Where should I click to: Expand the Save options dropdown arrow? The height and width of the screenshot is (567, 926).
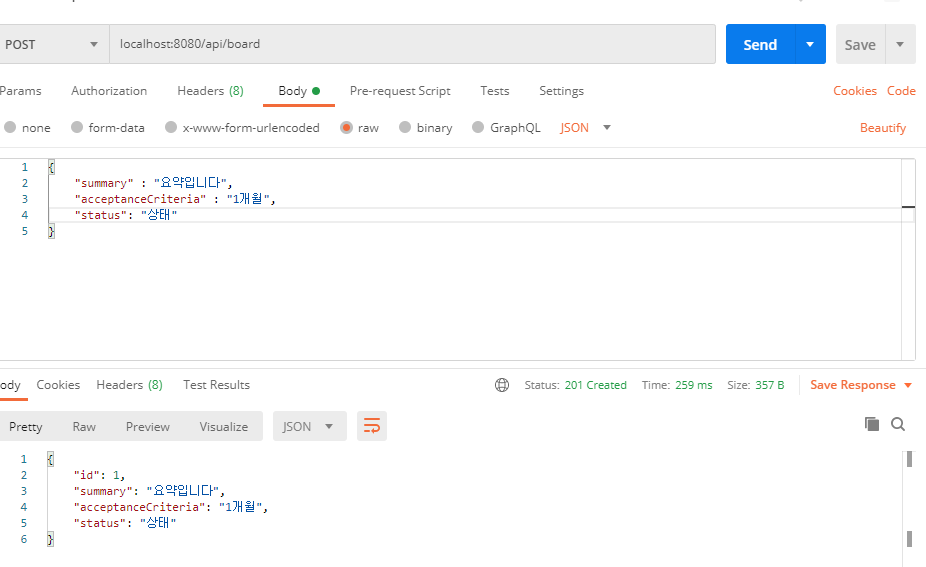pos(900,44)
